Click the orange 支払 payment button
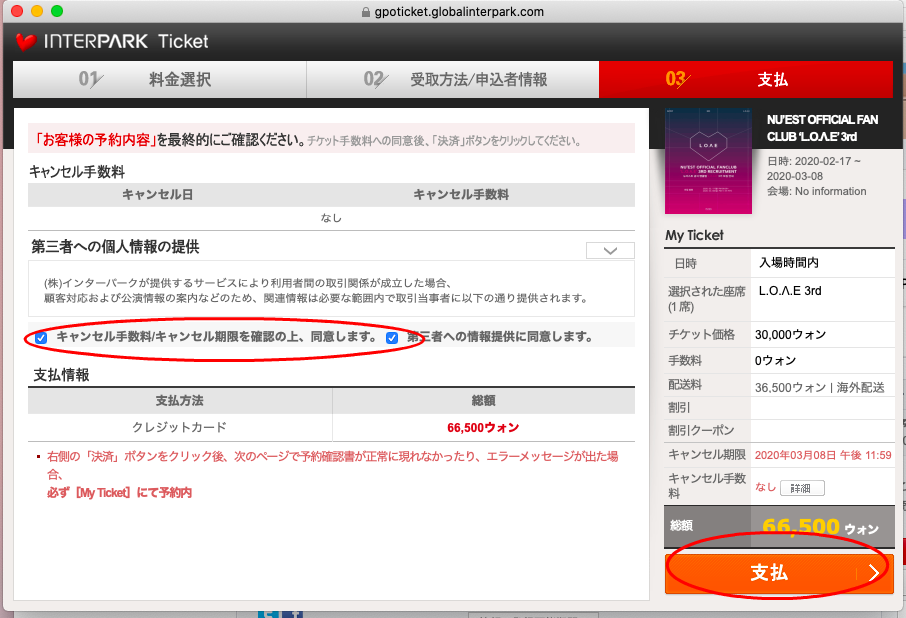This screenshot has height=618, width=906. click(x=779, y=574)
